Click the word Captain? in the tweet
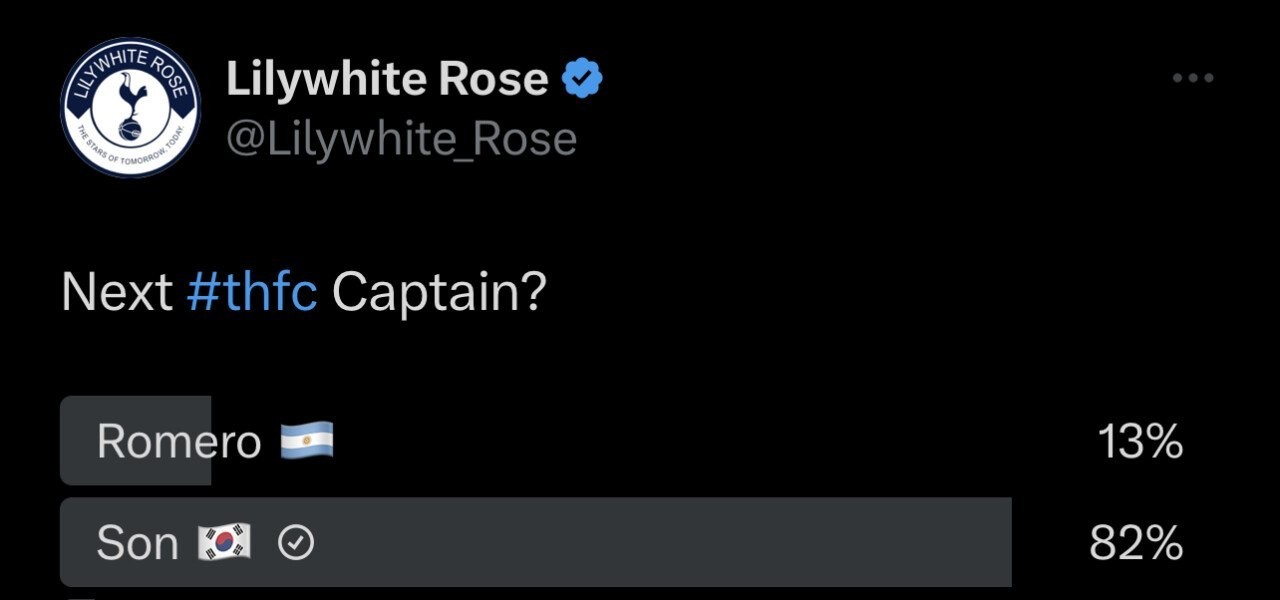 point(439,293)
